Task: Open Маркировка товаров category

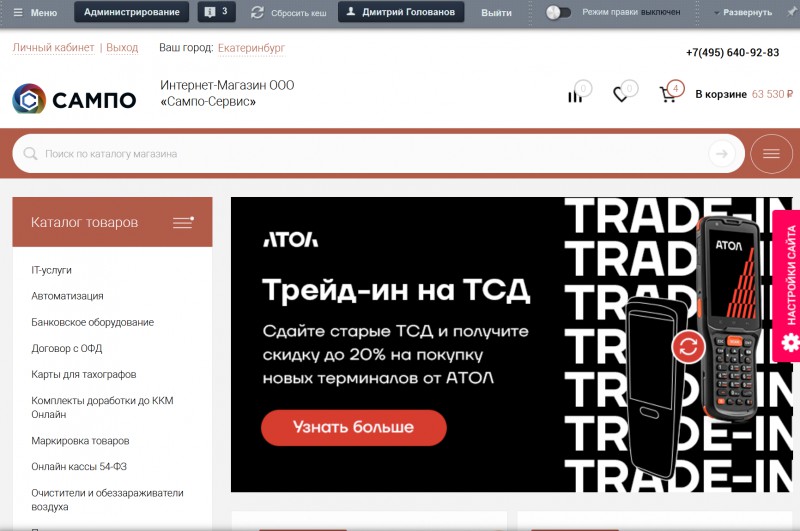Action: point(80,441)
